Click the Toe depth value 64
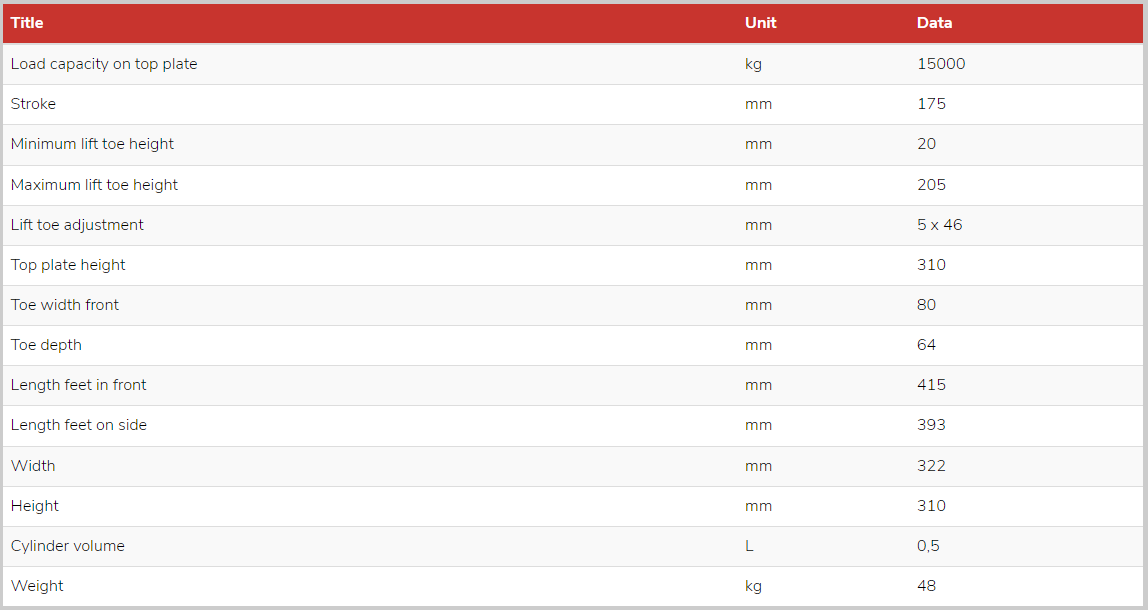This screenshot has height=610, width=1148. pyautogui.click(x=926, y=345)
